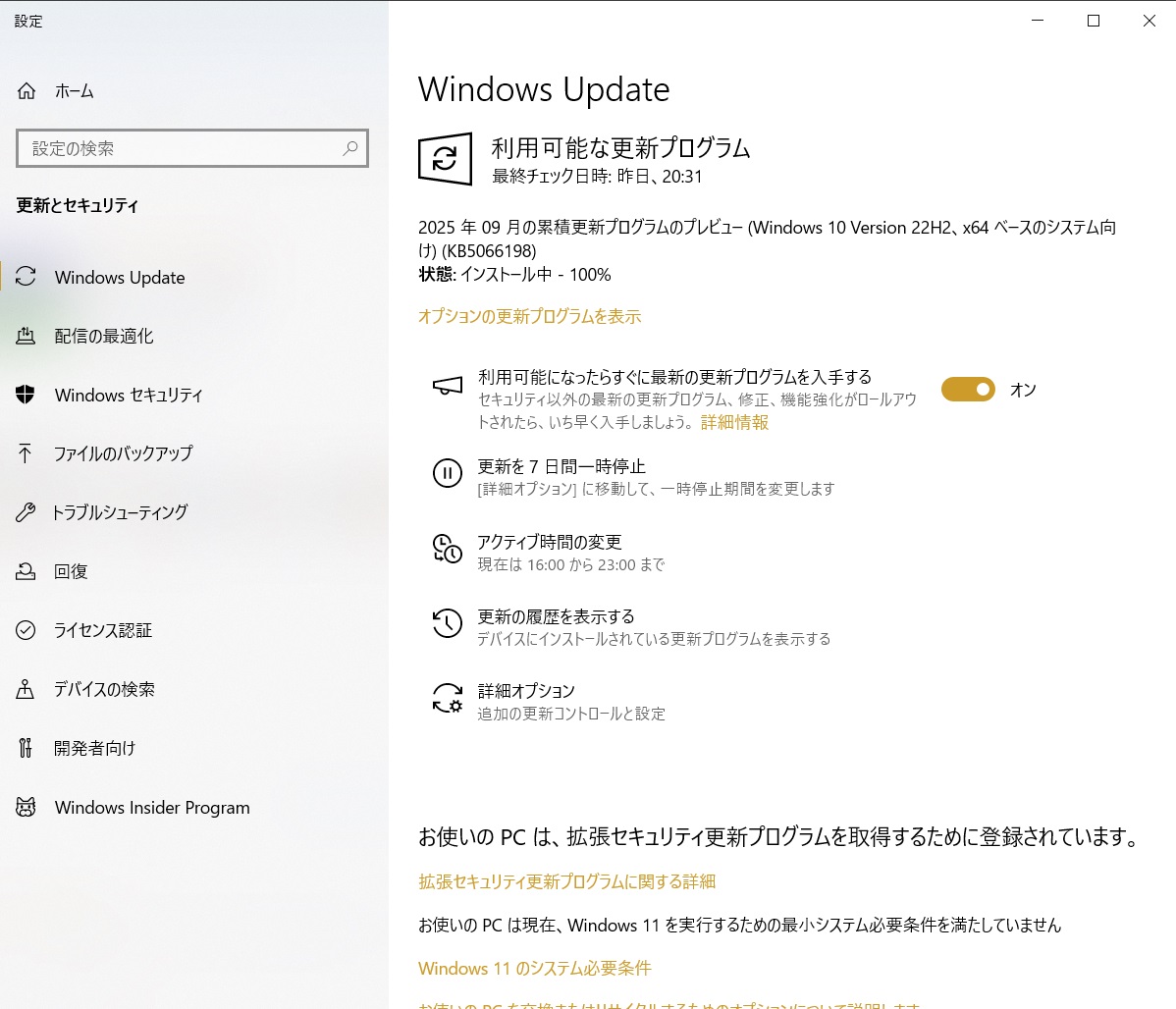Screen dimensions: 1176x1009
Task: Click the 最終チェック日時 text
Action: pos(597,177)
